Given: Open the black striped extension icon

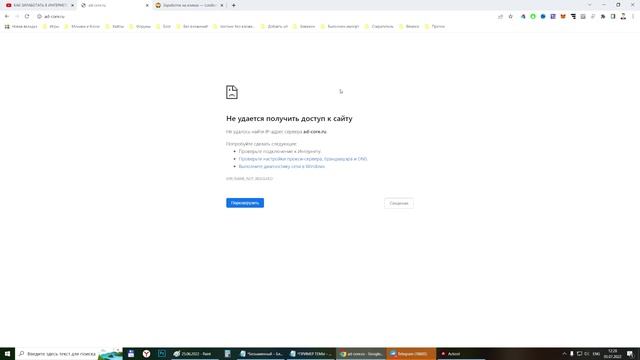Looking at the screenshot, I should click(x=573, y=16).
